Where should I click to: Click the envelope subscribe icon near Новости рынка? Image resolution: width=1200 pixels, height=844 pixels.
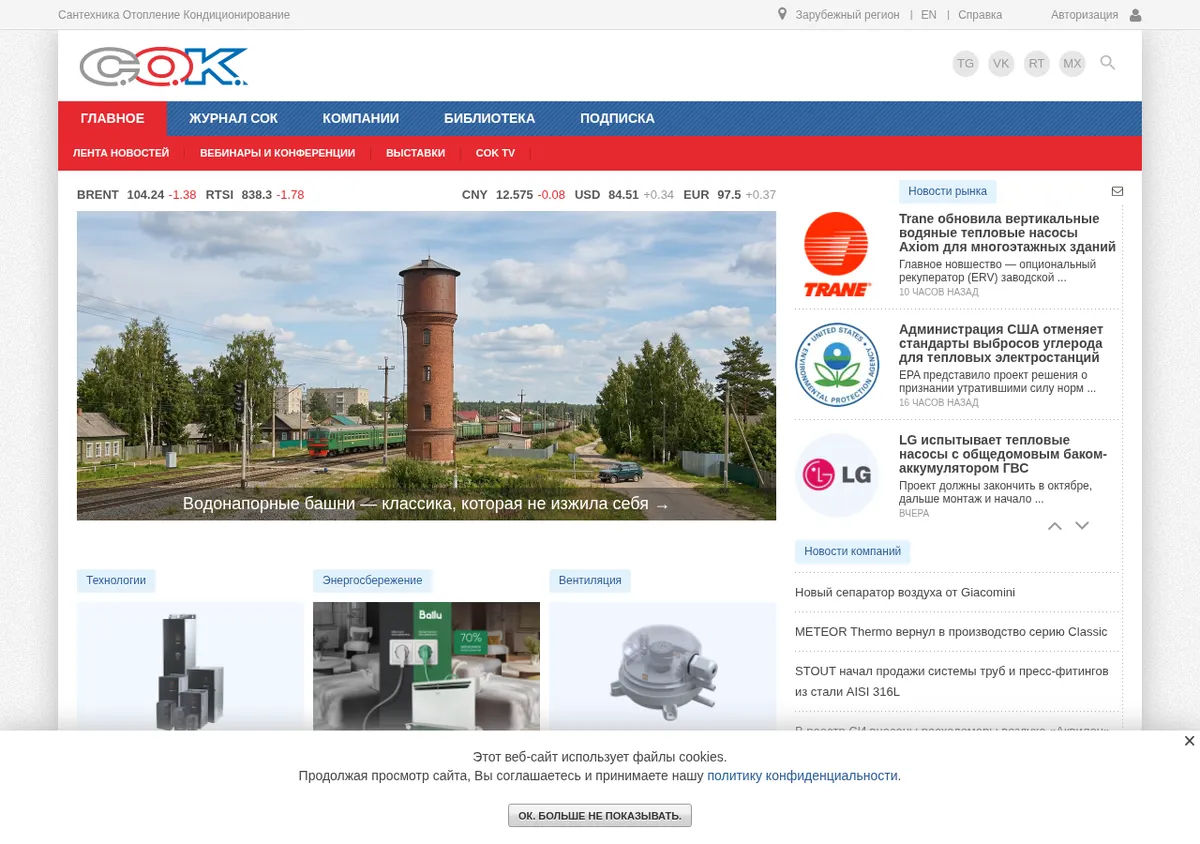pyautogui.click(x=1117, y=191)
